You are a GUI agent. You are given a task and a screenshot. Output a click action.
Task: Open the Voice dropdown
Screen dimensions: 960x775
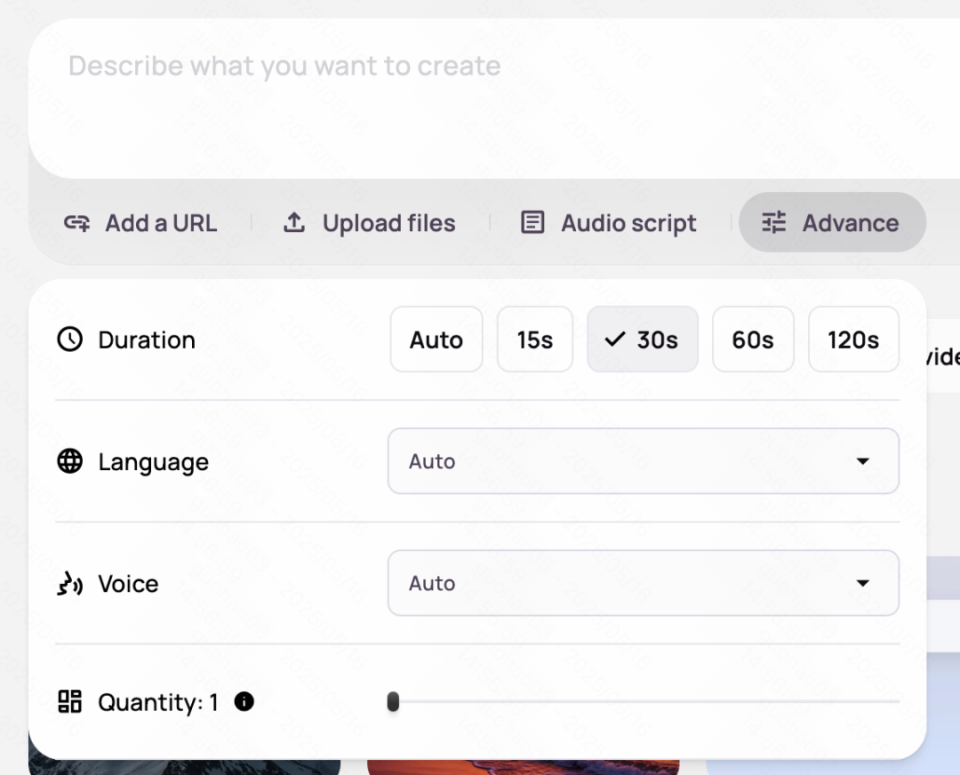pos(643,583)
